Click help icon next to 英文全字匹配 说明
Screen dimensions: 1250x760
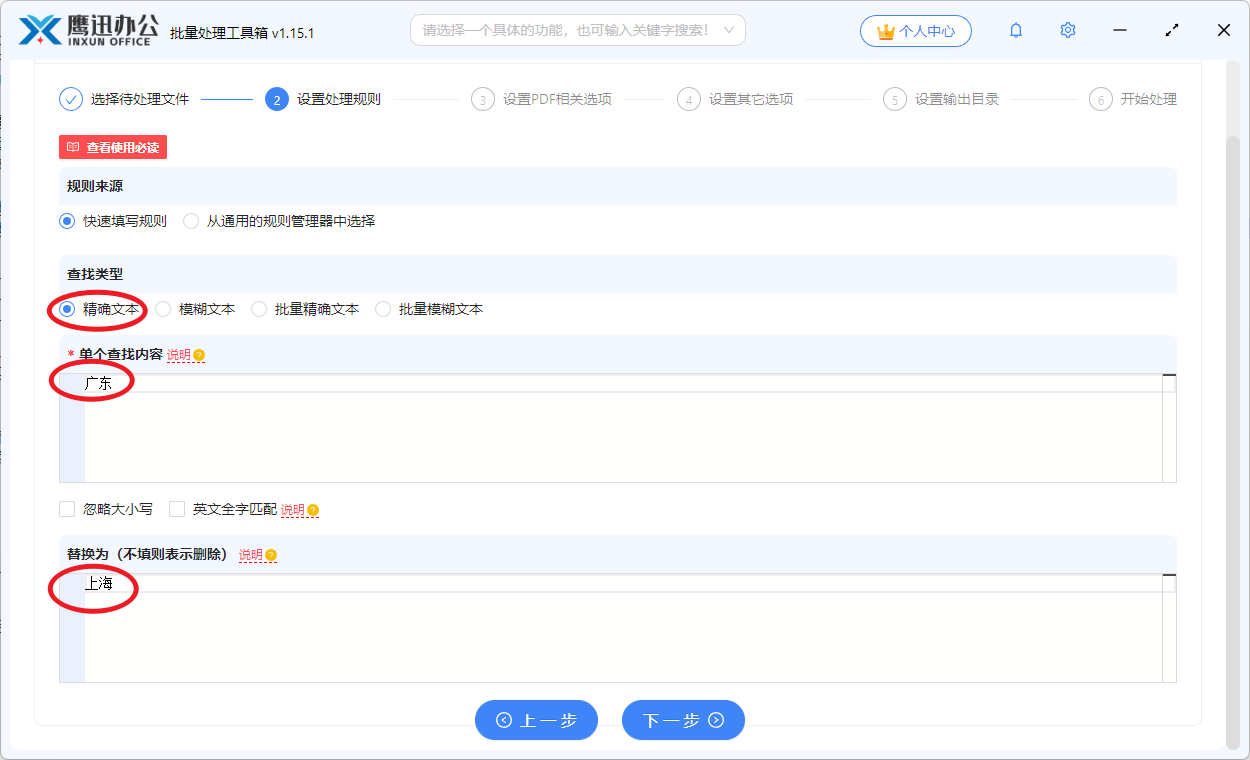pos(313,510)
